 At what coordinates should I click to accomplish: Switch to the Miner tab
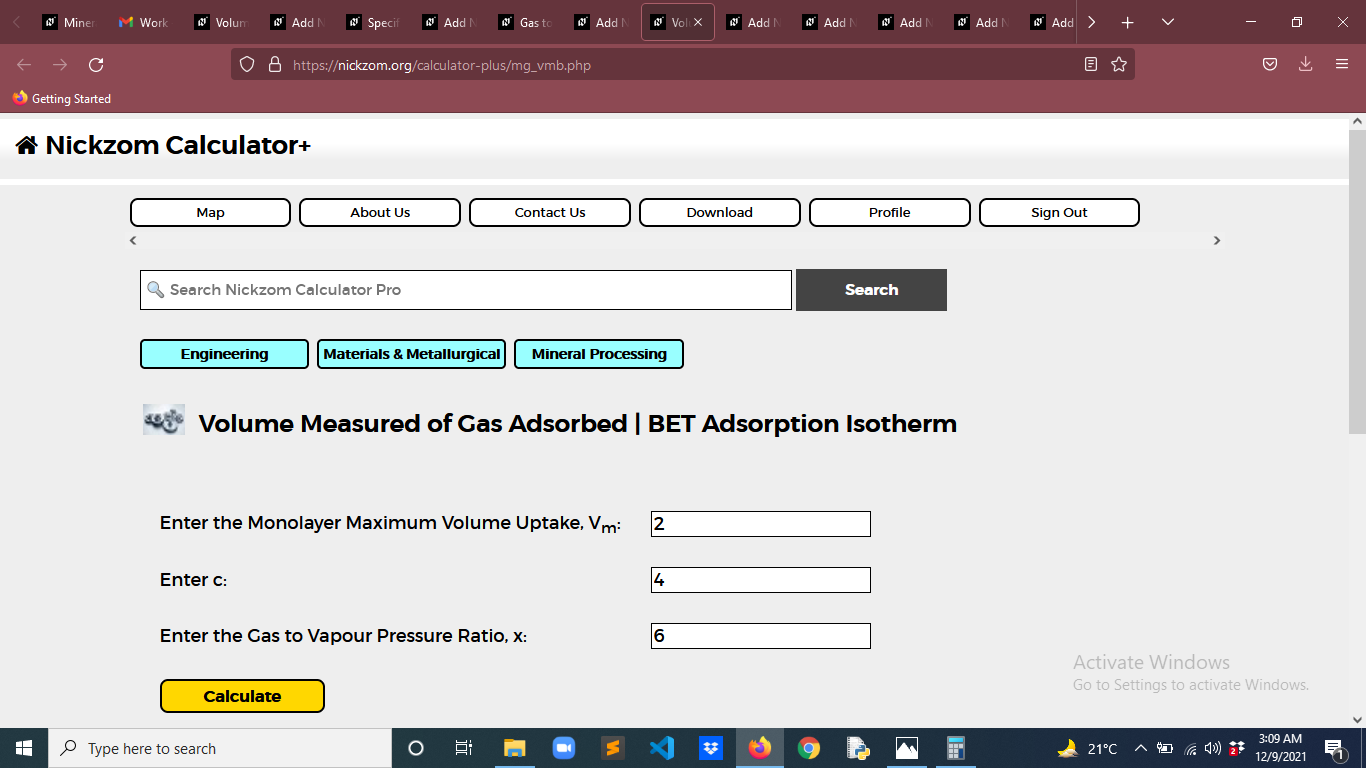point(67,22)
